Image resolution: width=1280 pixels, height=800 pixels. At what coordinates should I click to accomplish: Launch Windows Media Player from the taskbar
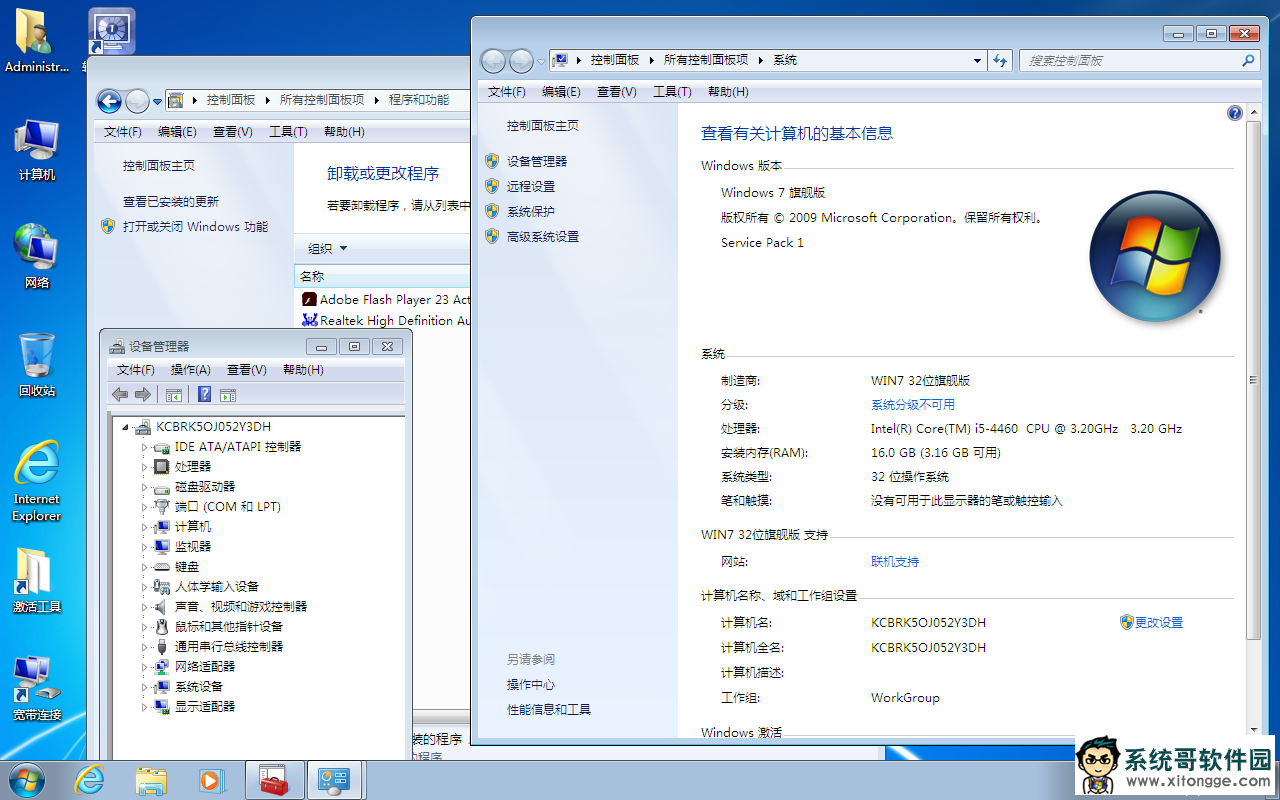tap(212, 780)
